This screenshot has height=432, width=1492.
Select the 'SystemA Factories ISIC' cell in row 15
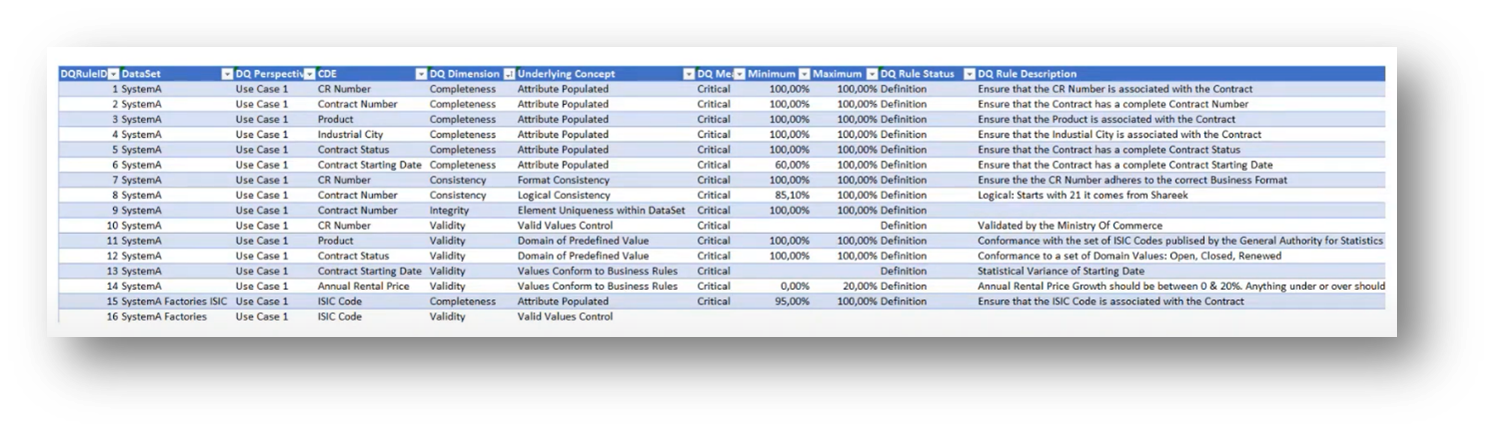[174, 301]
